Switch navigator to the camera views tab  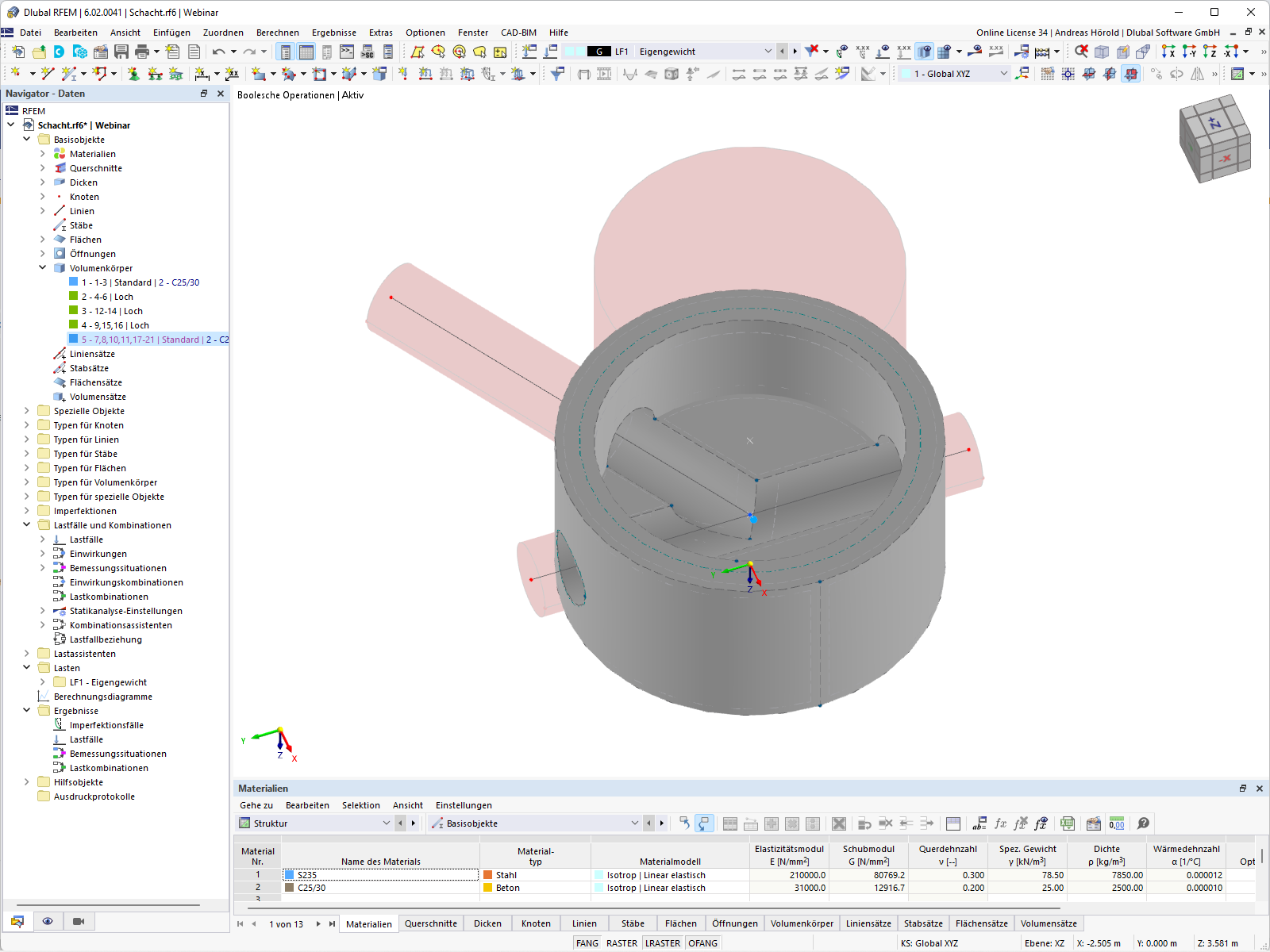pyautogui.click(x=79, y=921)
